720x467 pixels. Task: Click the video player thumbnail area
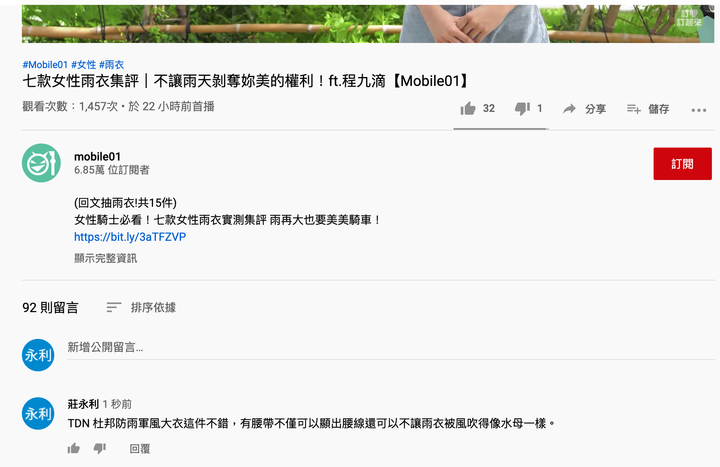point(368,23)
